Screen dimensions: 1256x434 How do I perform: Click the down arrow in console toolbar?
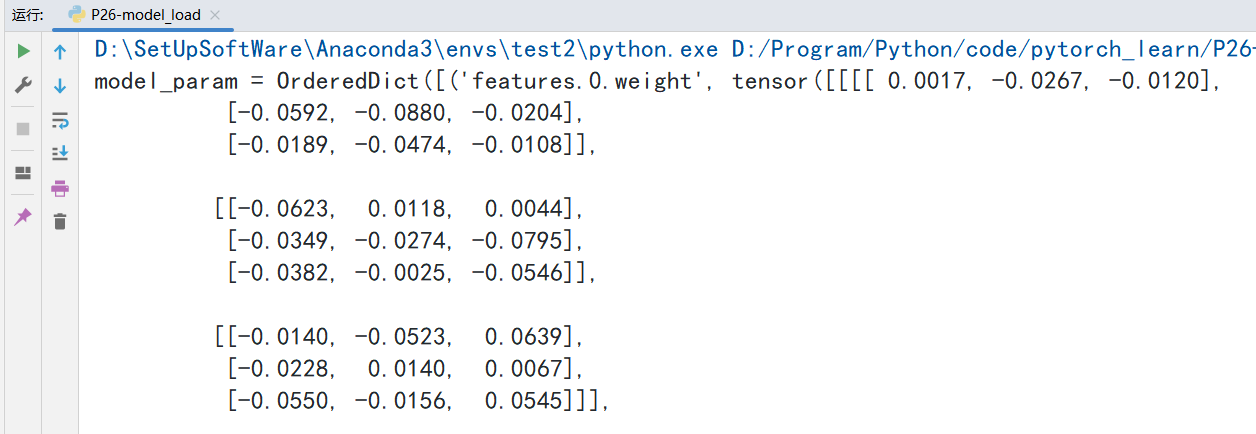[60, 86]
